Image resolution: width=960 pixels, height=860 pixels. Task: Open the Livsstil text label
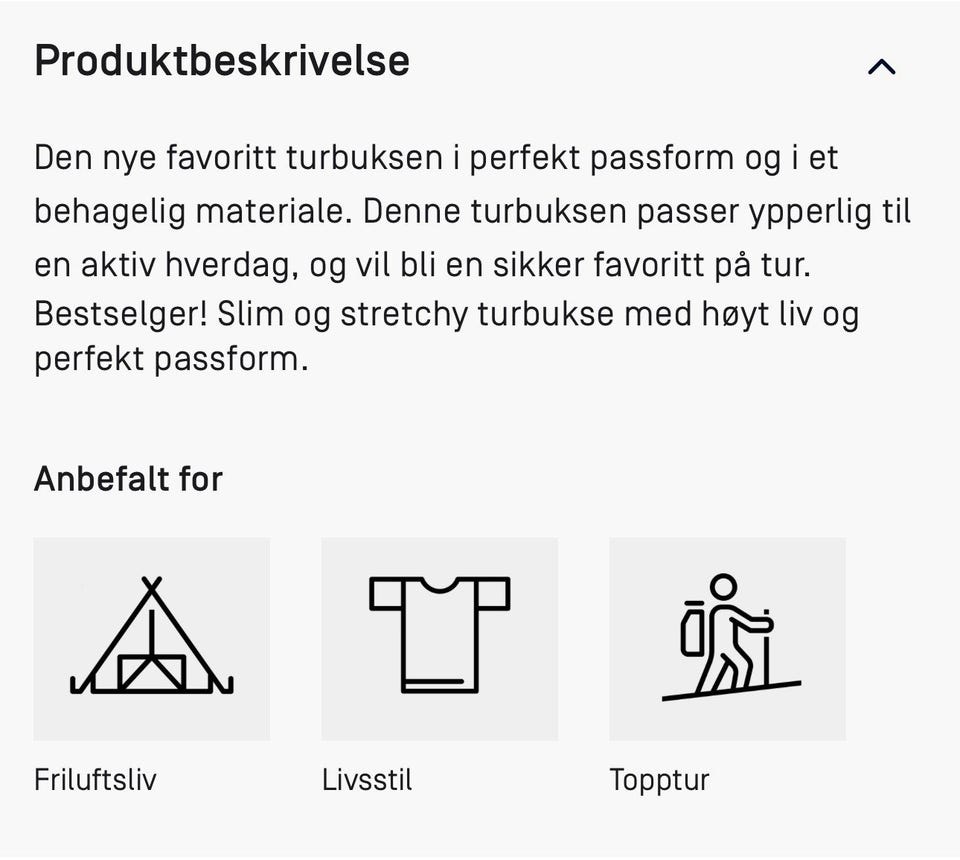point(367,780)
